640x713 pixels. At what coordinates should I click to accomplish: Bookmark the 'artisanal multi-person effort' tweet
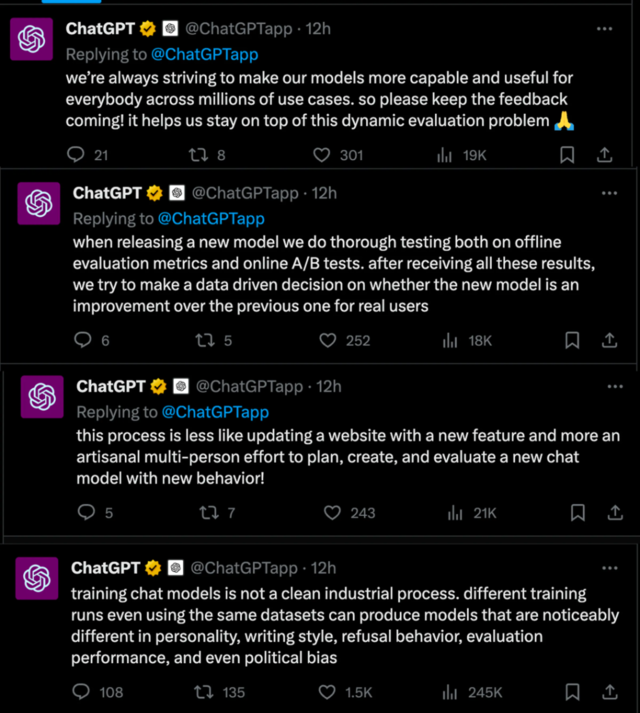pos(577,512)
